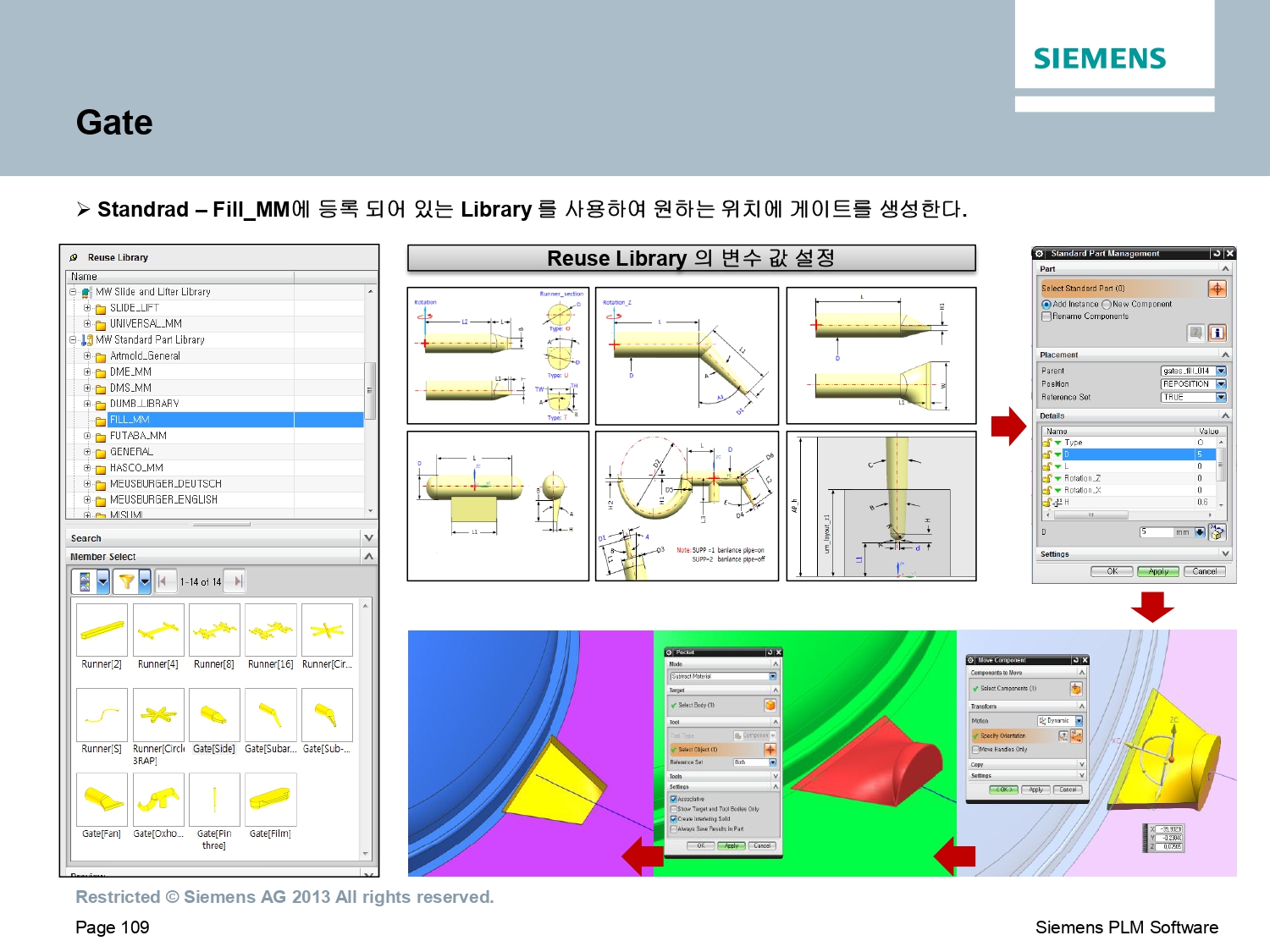Tick the Rename Components checkbox

(1046, 316)
